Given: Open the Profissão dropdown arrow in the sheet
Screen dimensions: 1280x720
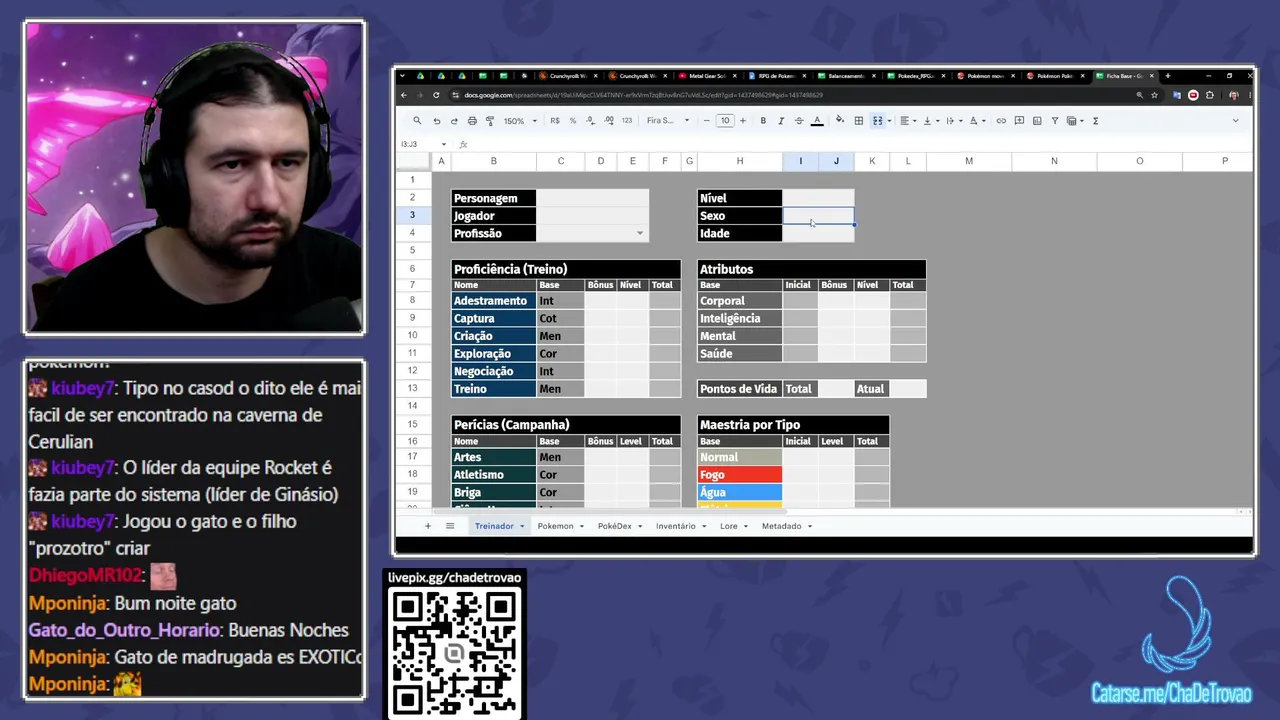Looking at the screenshot, I should pyautogui.click(x=640, y=234).
